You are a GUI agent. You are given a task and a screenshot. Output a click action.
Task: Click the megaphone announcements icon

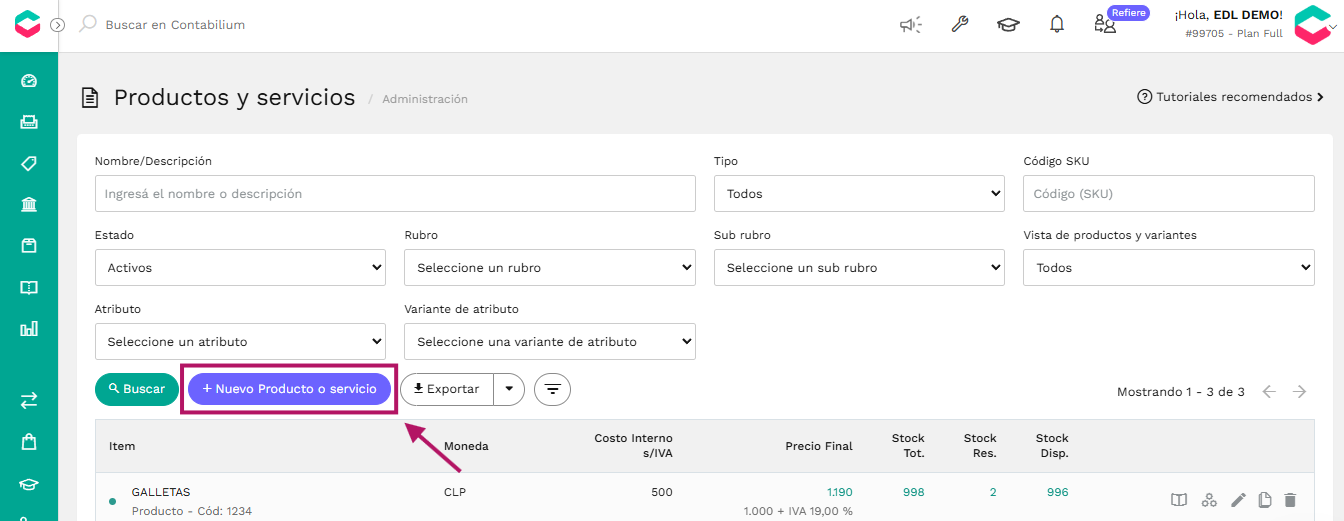tap(910, 25)
